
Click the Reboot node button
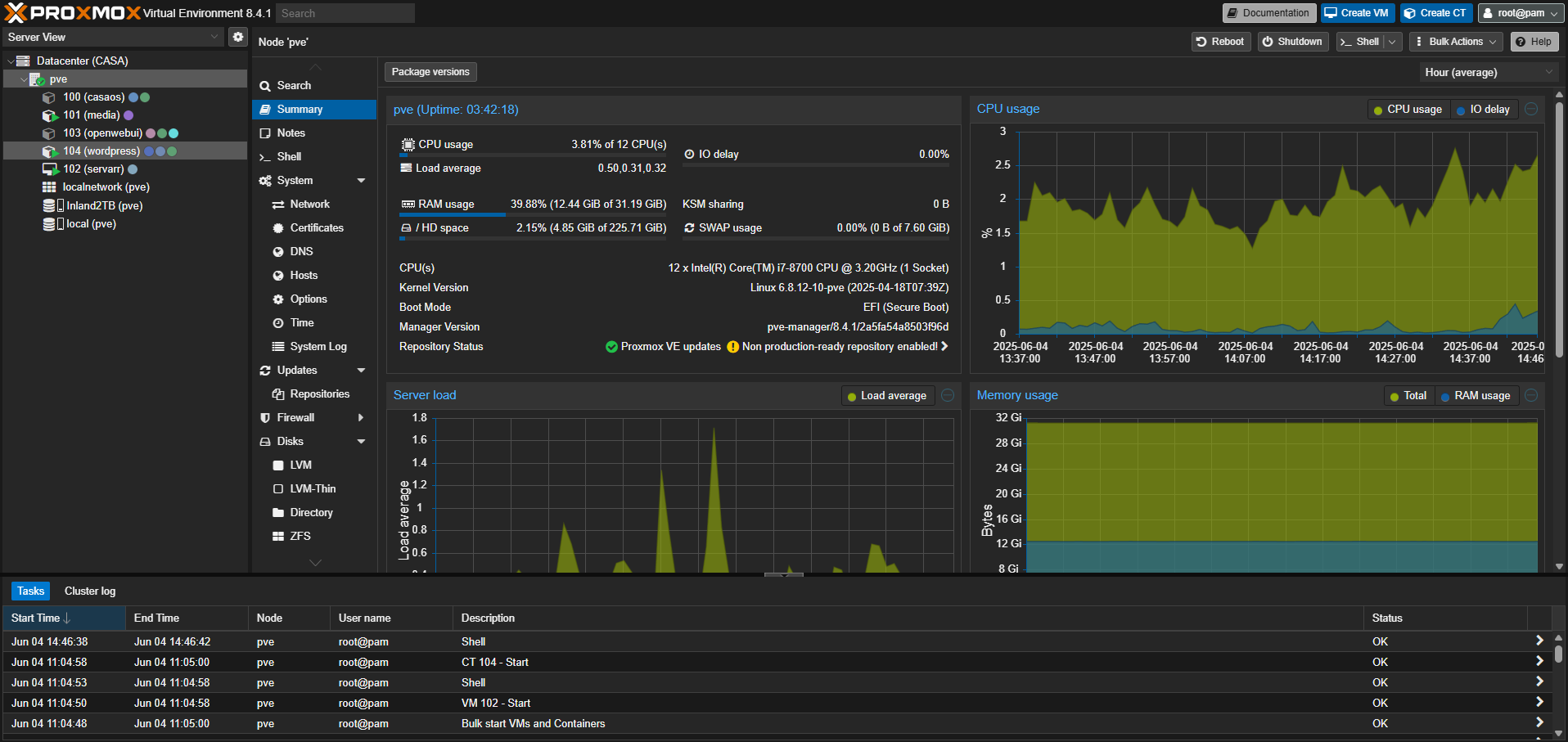tap(1220, 42)
